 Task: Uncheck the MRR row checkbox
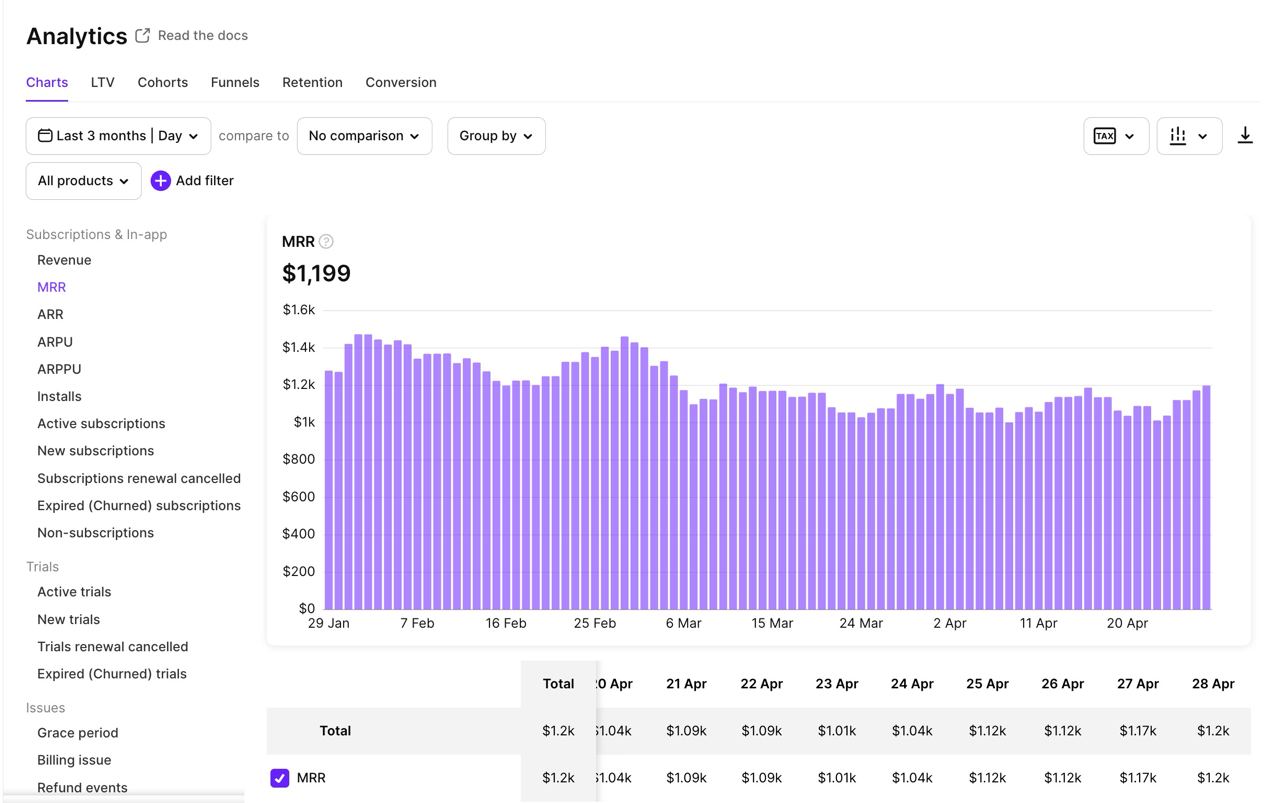click(x=280, y=778)
